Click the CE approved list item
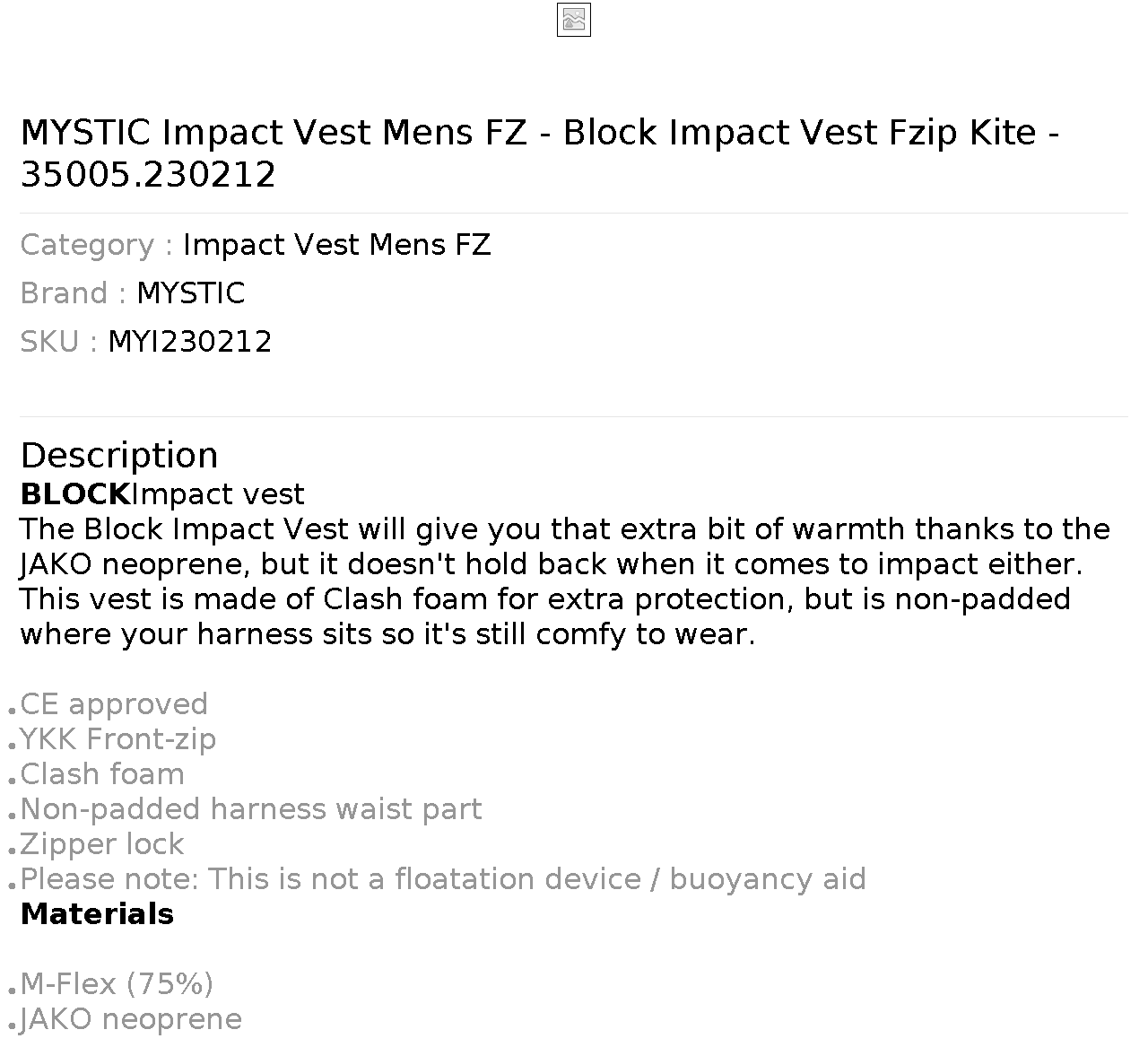 [114, 704]
